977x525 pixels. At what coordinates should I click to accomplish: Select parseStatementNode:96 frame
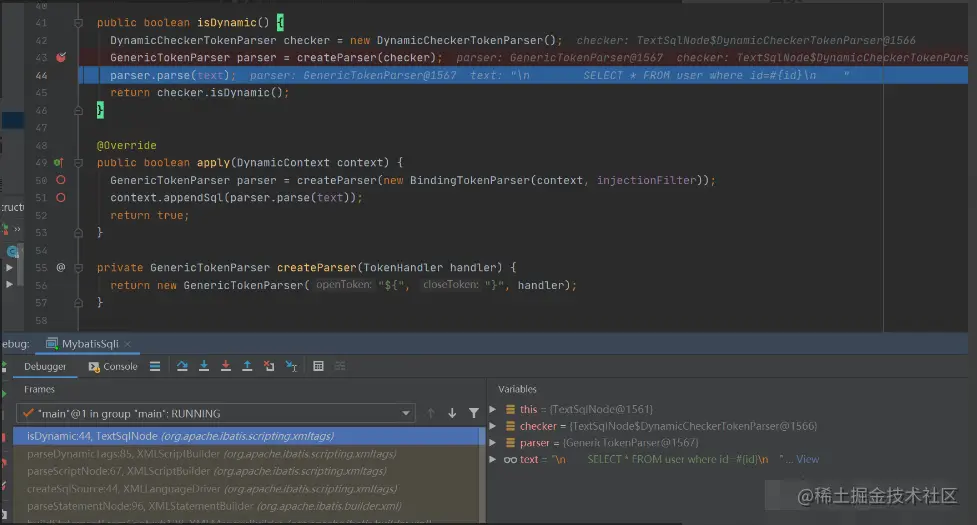point(249,506)
